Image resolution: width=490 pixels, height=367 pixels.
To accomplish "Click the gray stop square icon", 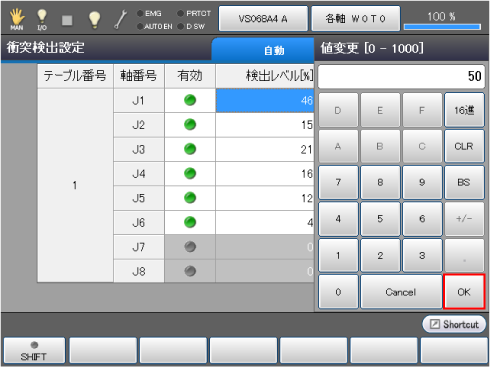I will click(67, 20).
